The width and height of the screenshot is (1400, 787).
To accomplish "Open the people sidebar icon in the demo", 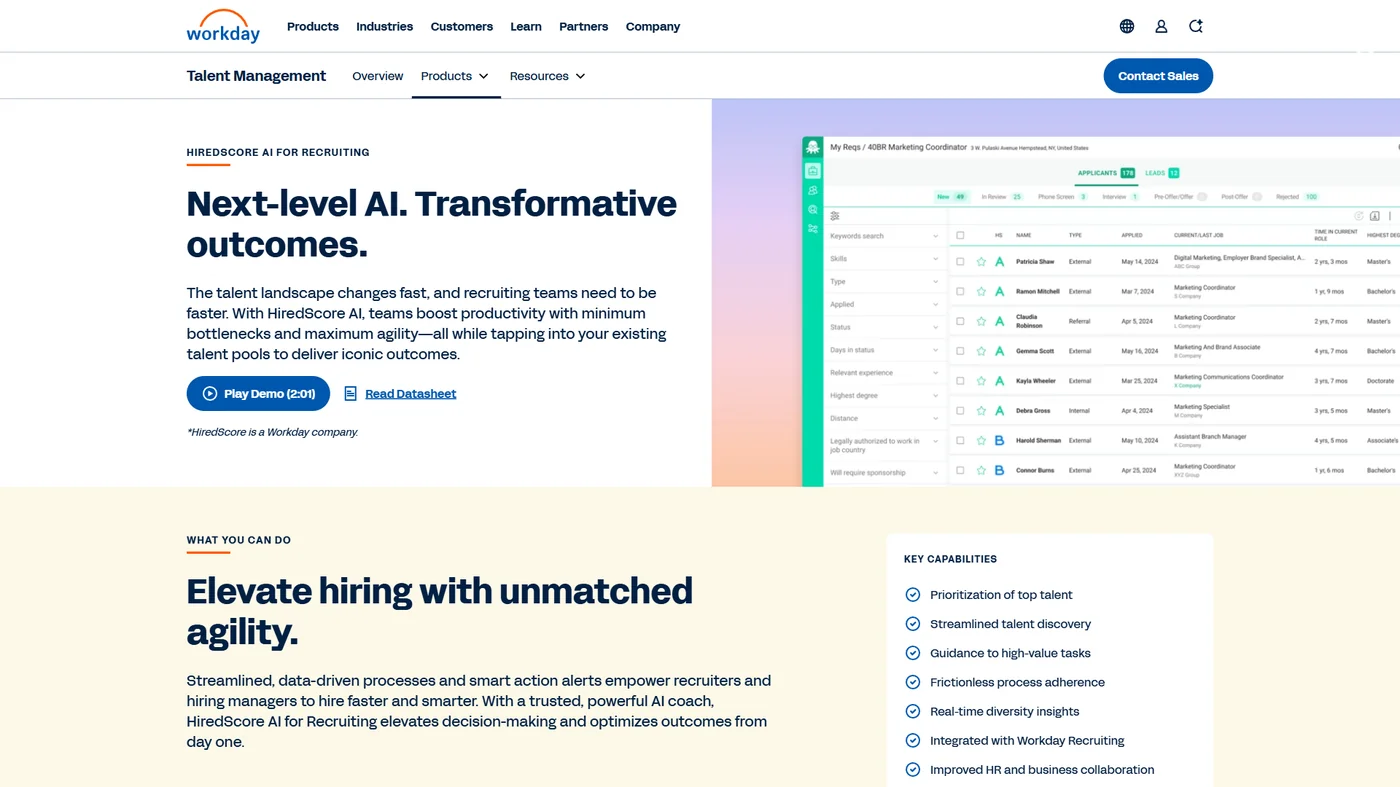I will click(812, 190).
